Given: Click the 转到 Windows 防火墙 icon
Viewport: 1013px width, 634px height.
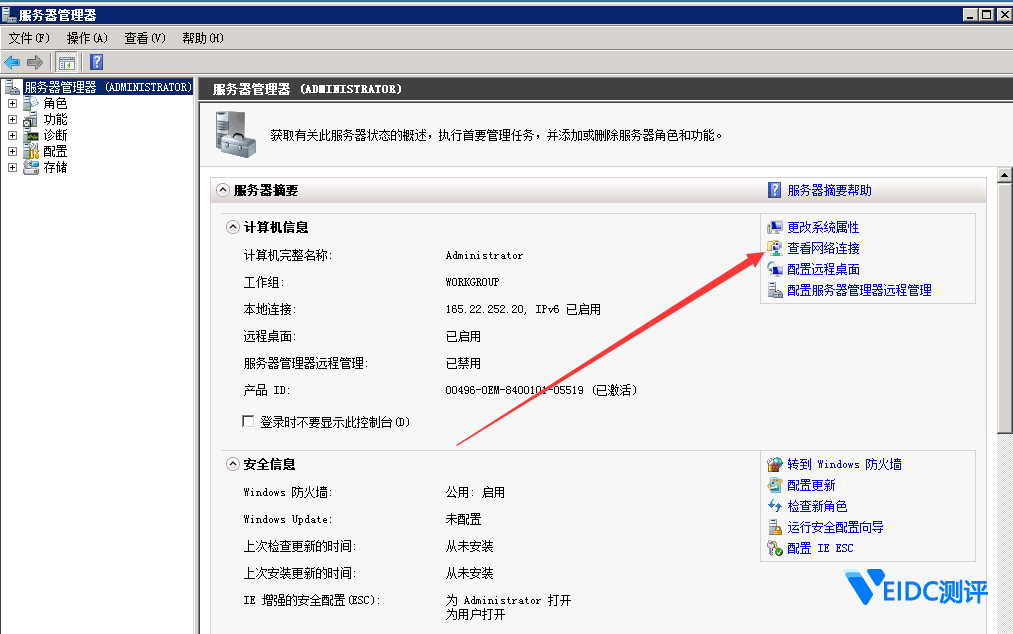Looking at the screenshot, I should click(x=774, y=465).
